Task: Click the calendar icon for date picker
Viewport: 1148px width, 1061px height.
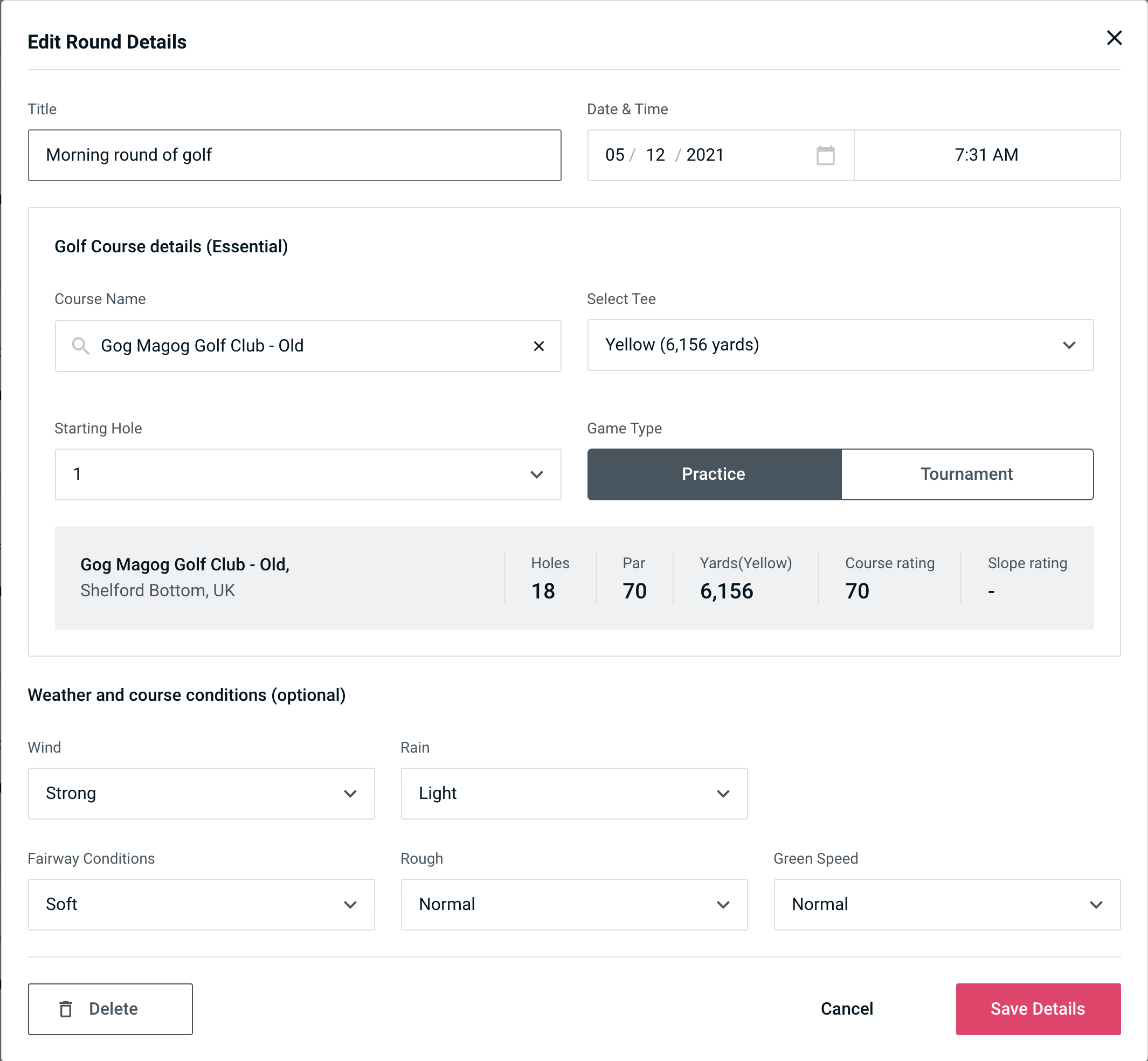Action: pyautogui.click(x=826, y=155)
